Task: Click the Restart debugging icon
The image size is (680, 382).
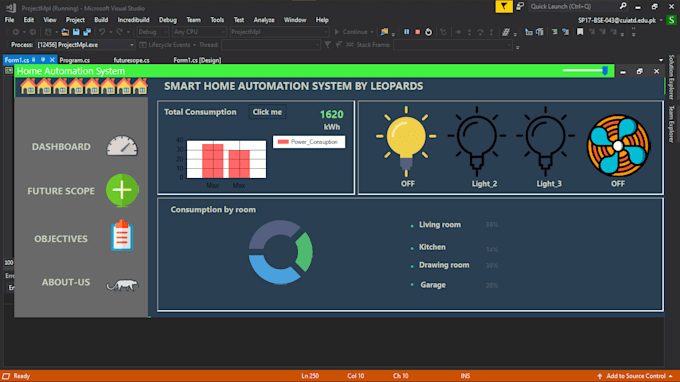Action: [428, 32]
